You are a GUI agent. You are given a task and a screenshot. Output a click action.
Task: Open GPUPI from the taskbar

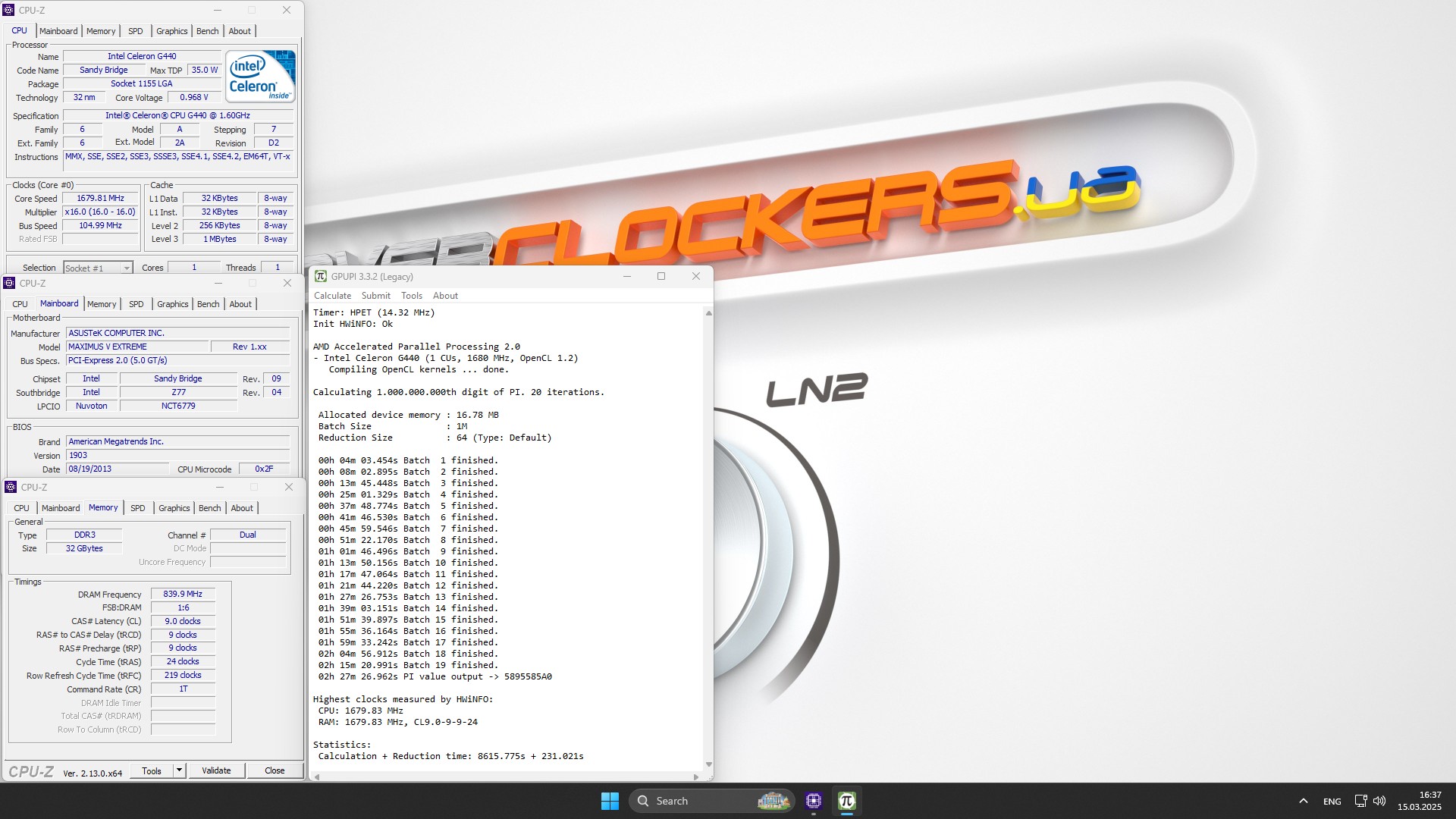click(846, 801)
